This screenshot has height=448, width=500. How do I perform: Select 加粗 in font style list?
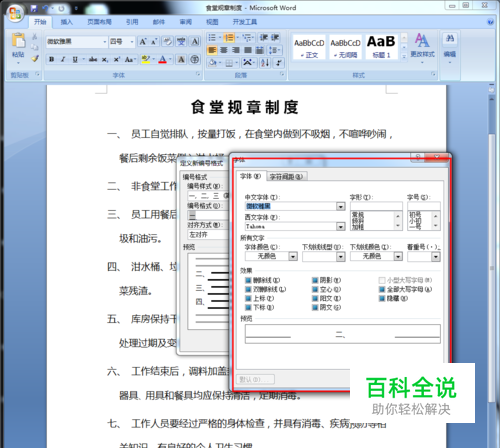pyautogui.click(x=358, y=227)
